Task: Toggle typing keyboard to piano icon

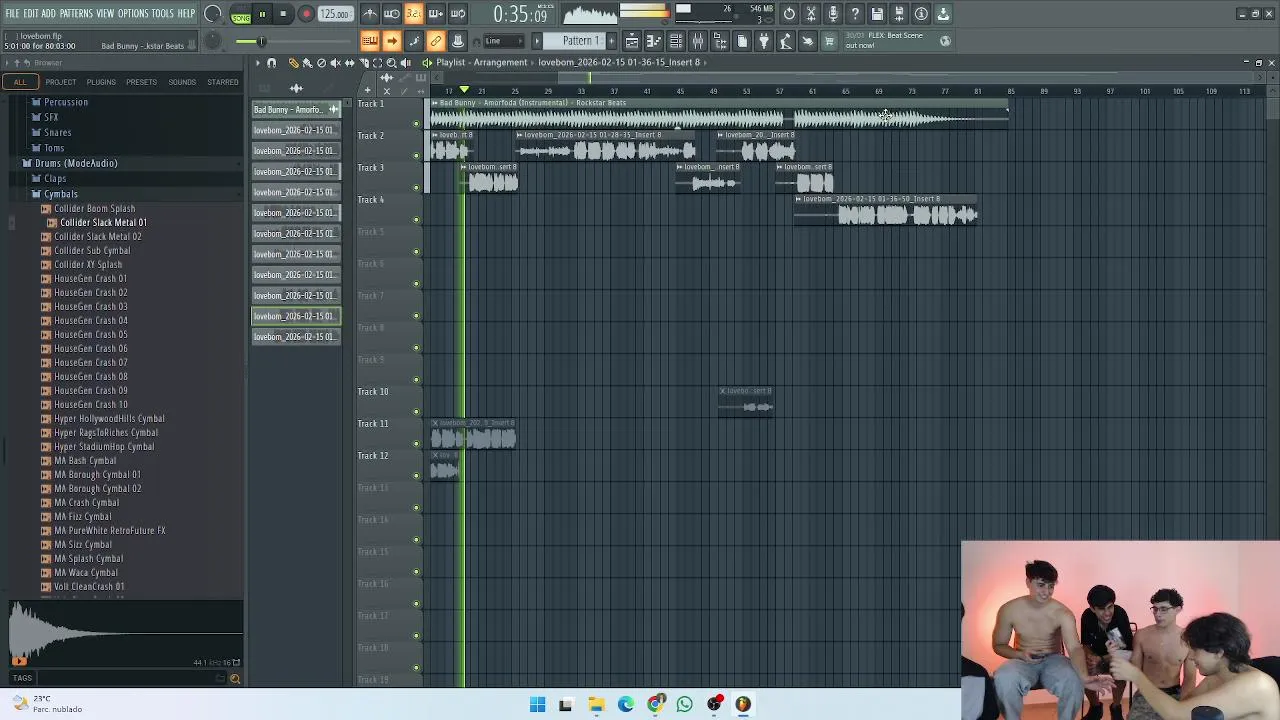Action: click(x=370, y=41)
